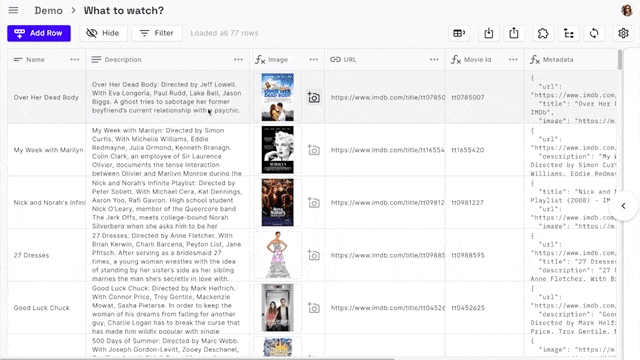Click the refresh sync icon
This screenshot has width=640, height=360.
(x=594, y=33)
